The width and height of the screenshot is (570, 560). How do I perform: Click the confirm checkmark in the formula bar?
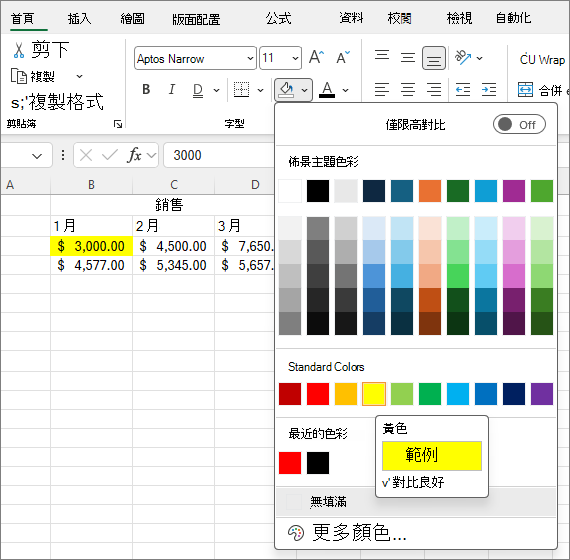point(110,155)
